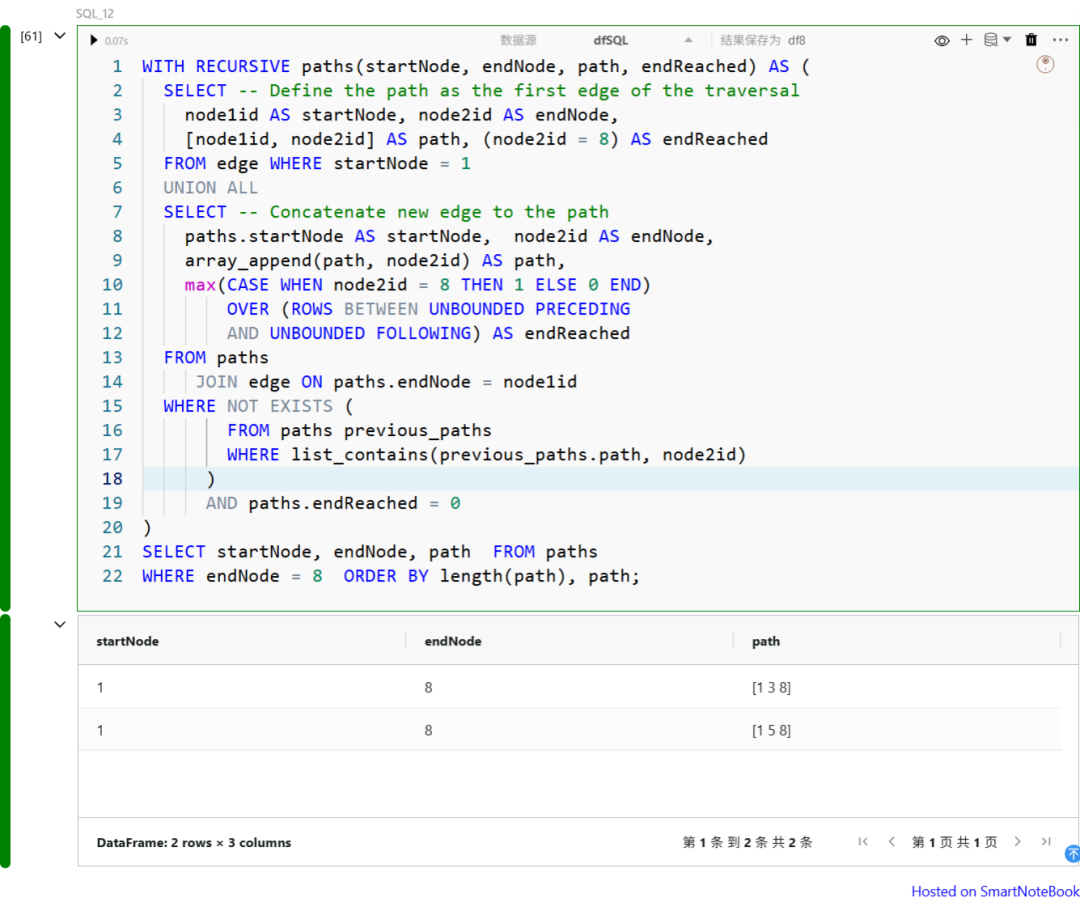
Task: Go to the previous results page
Action: click(891, 842)
